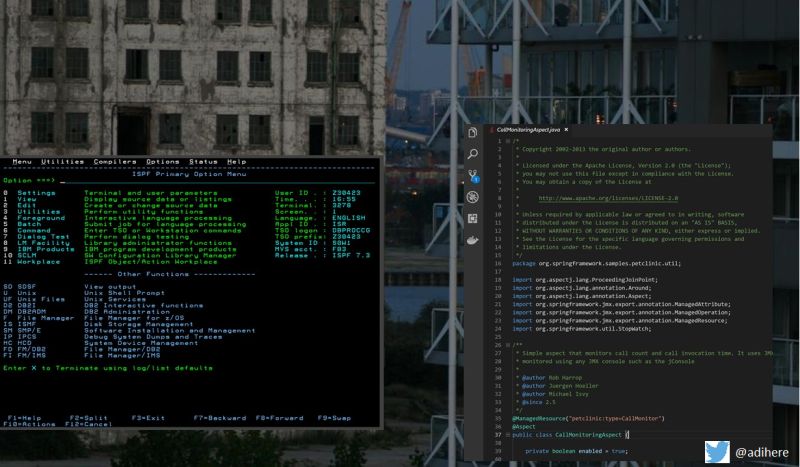
Task: Open the Options action bar item in ISPF
Action: tap(163, 162)
